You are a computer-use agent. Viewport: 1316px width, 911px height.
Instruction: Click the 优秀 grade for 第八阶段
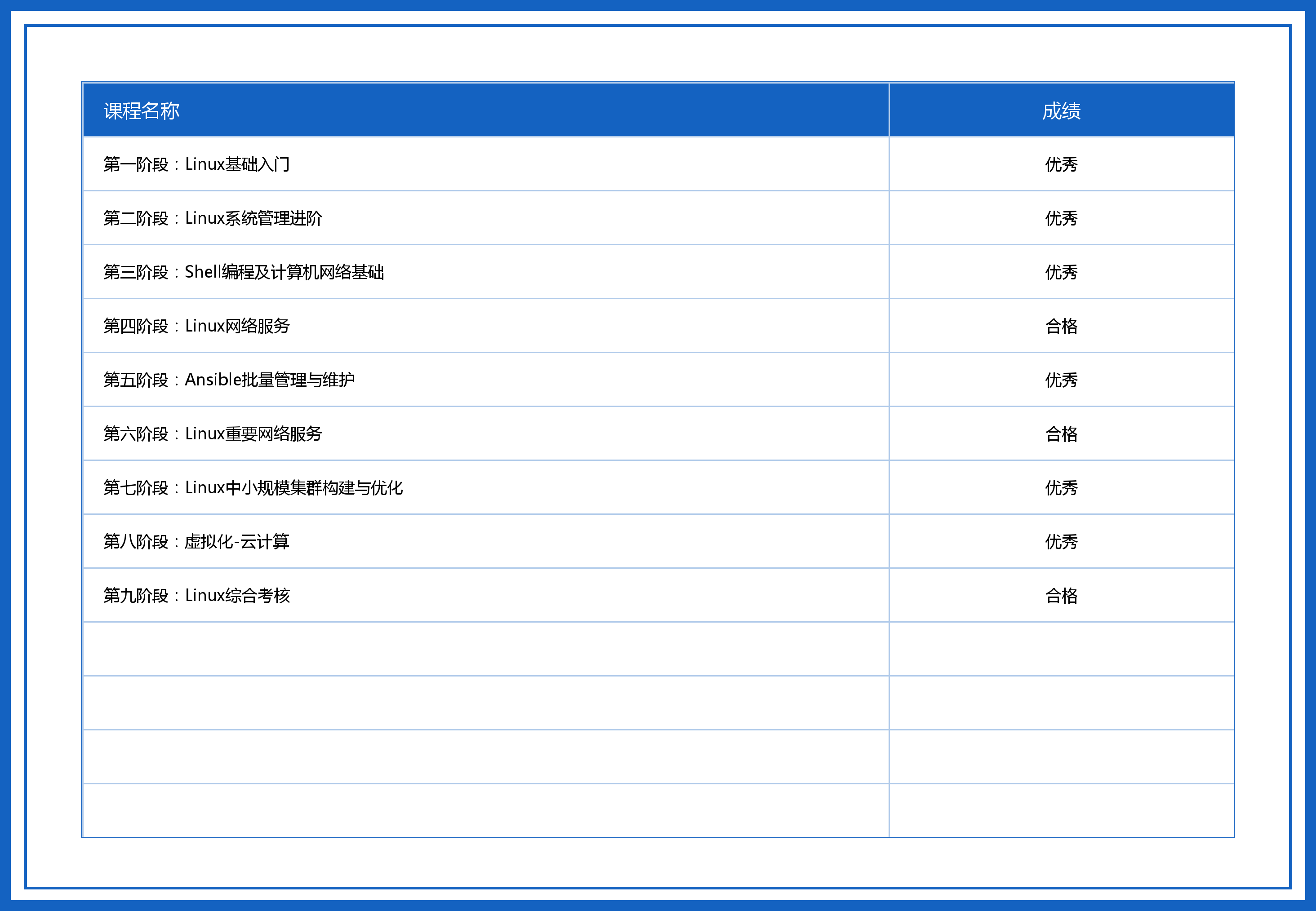[x=1061, y=541]
